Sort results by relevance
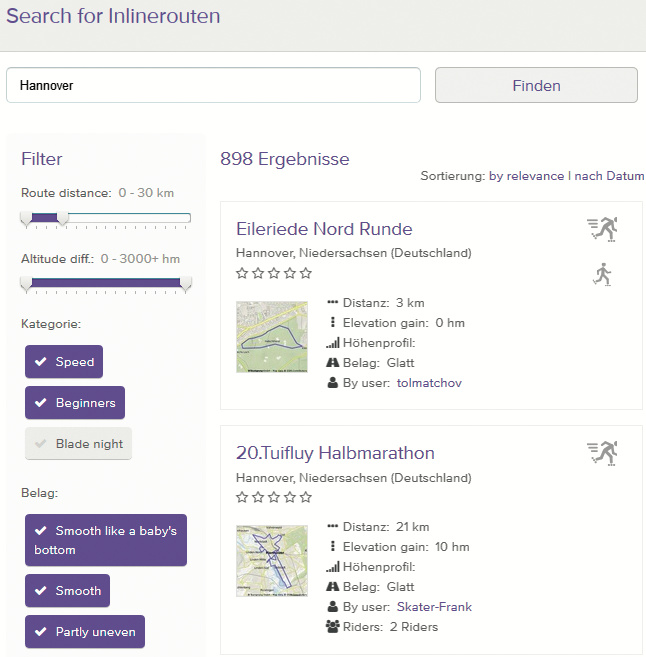 coord(526,176)
